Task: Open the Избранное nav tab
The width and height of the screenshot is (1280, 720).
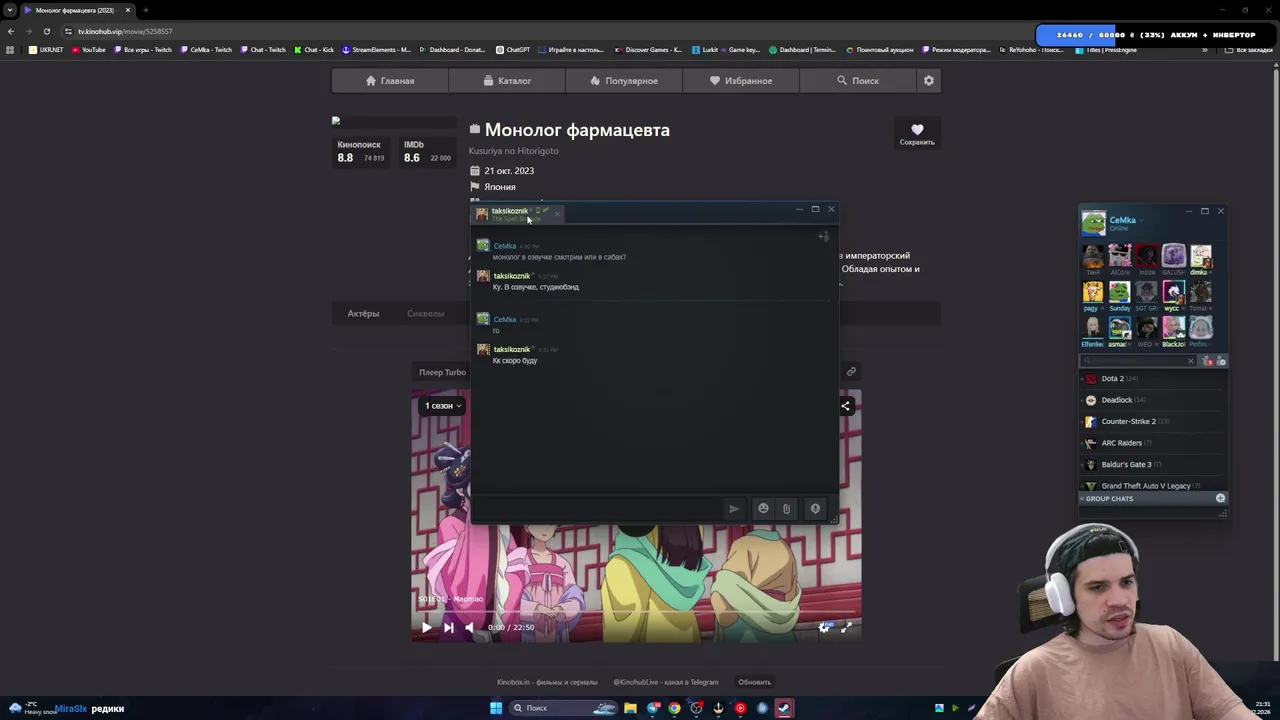Action: tap(741, 81)
